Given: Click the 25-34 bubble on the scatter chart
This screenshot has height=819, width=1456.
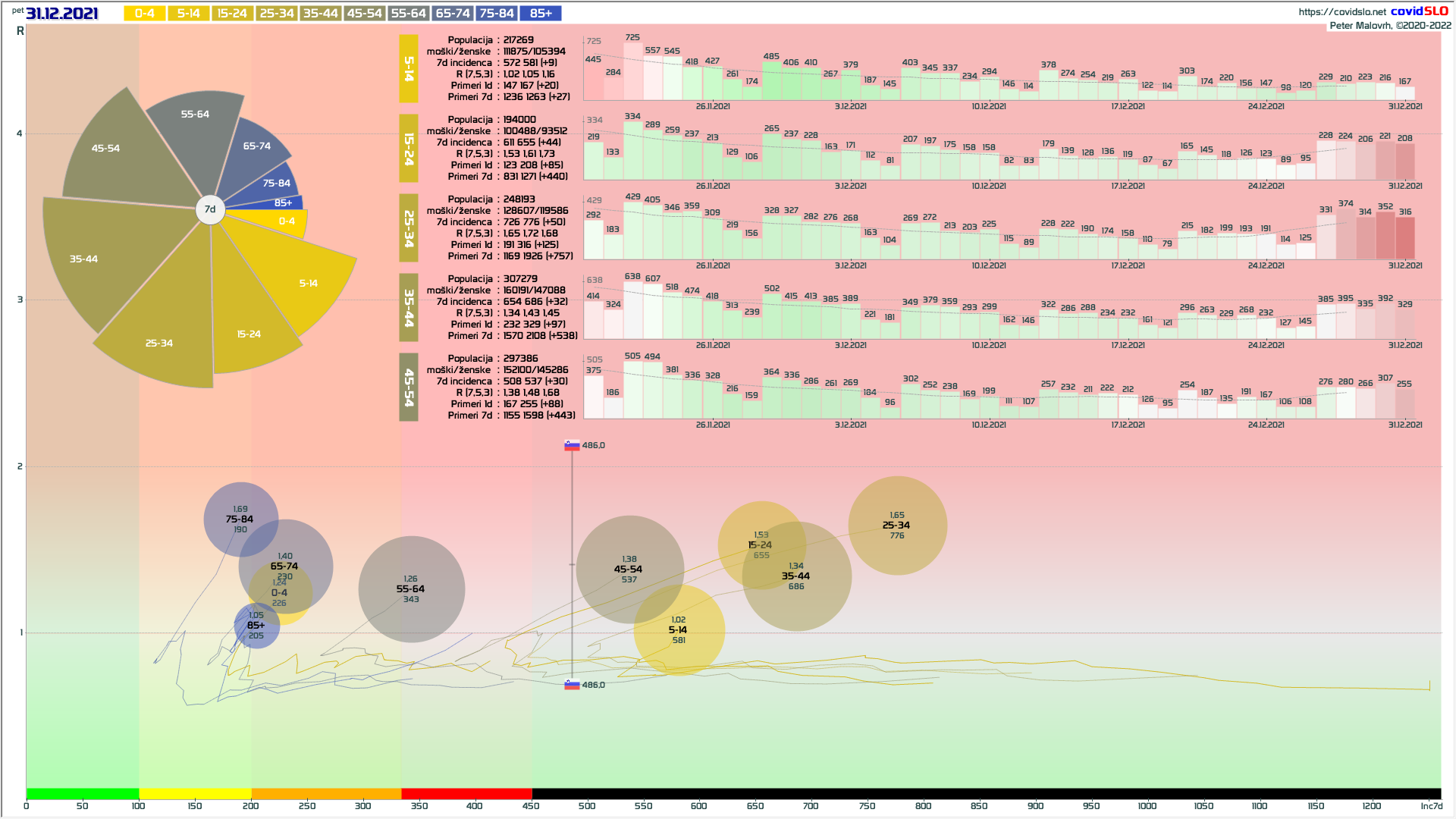Looking at the screenshot, I should click(897, 526).
